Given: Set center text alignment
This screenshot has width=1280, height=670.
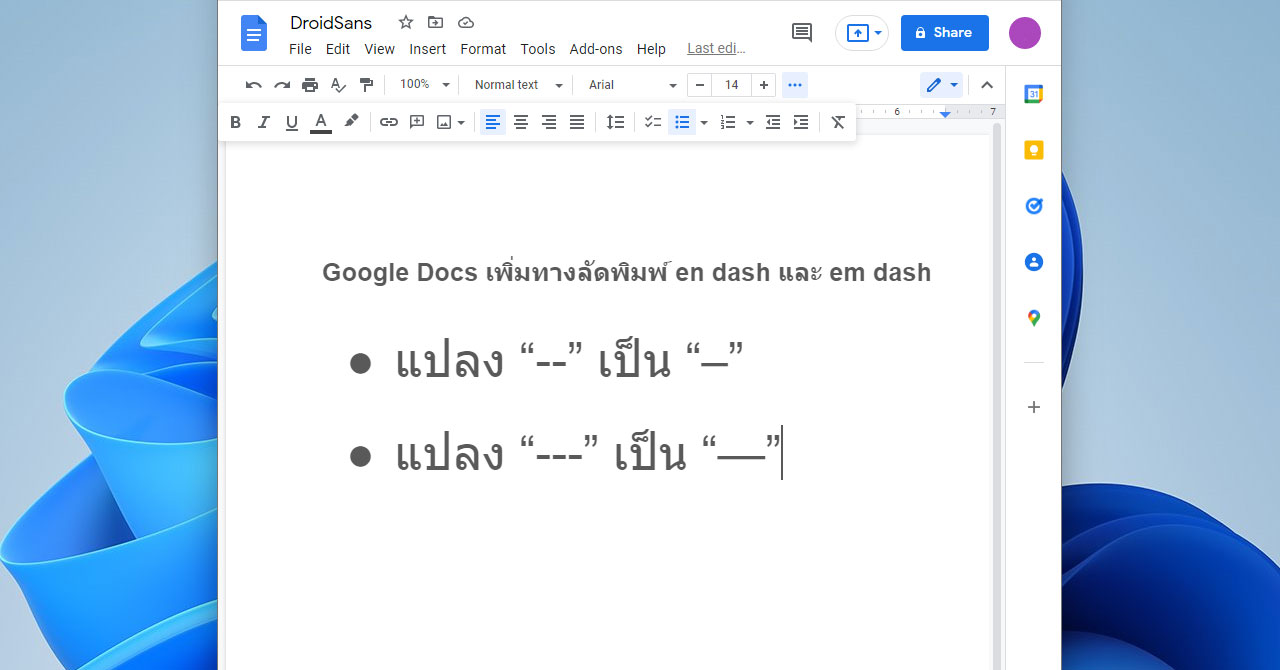Looking at the screenshot, I should (521, 122).
